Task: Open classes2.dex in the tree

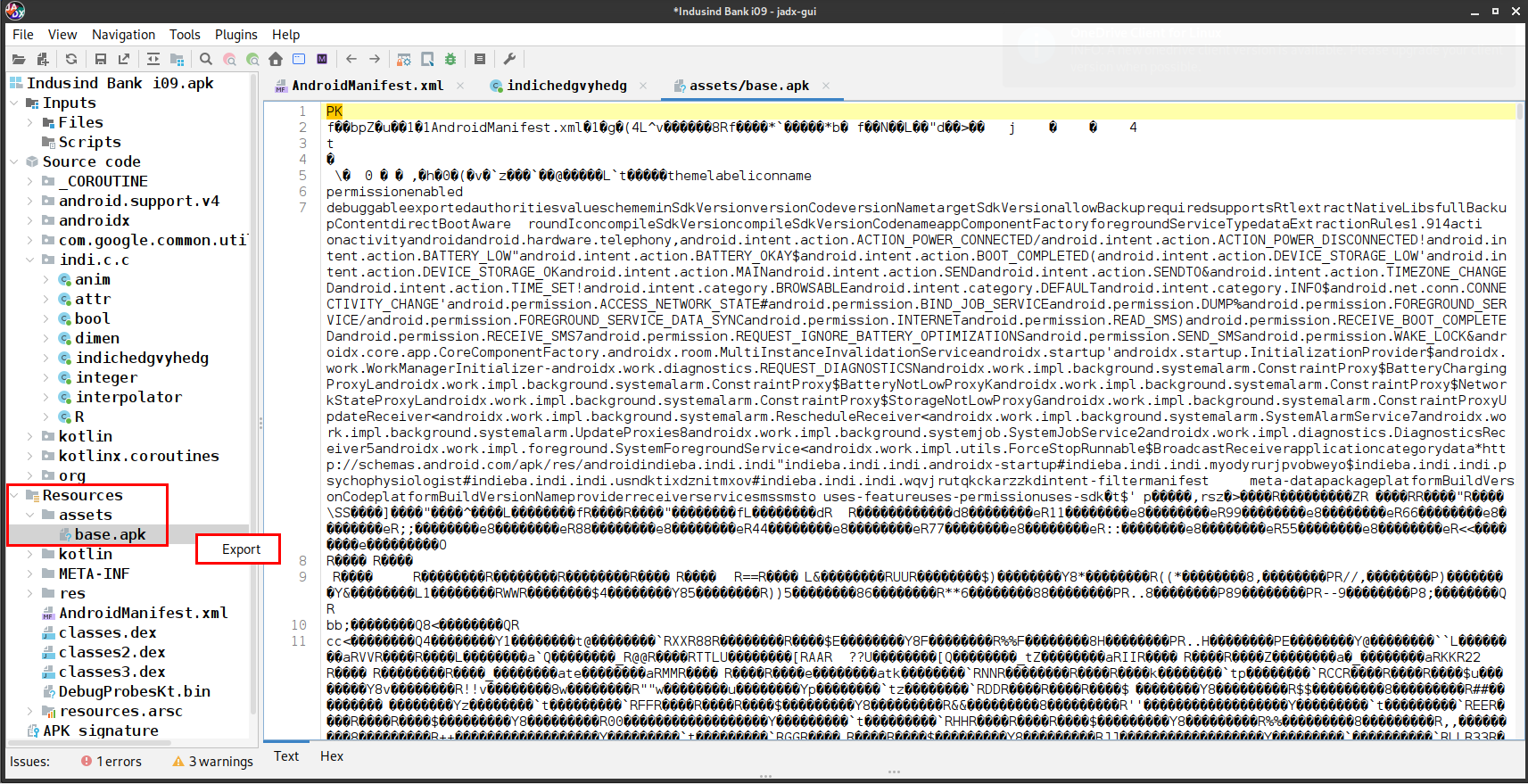Action: pyautogui.click(x=112, y=653)
